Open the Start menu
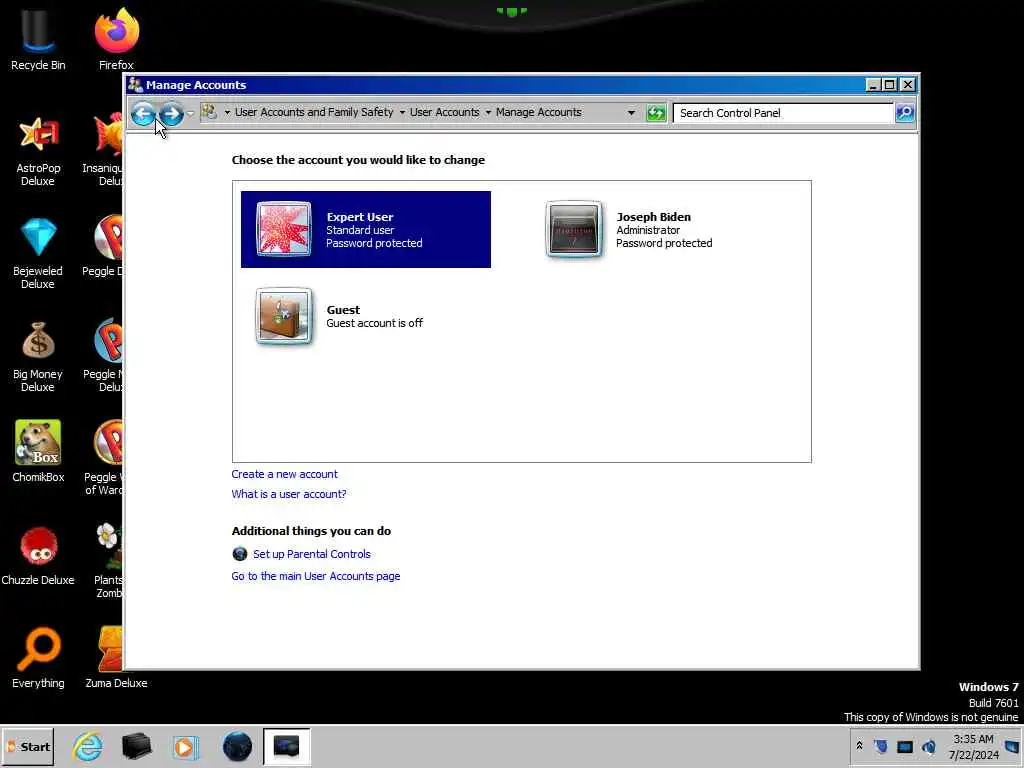 [x=27, y=746]
